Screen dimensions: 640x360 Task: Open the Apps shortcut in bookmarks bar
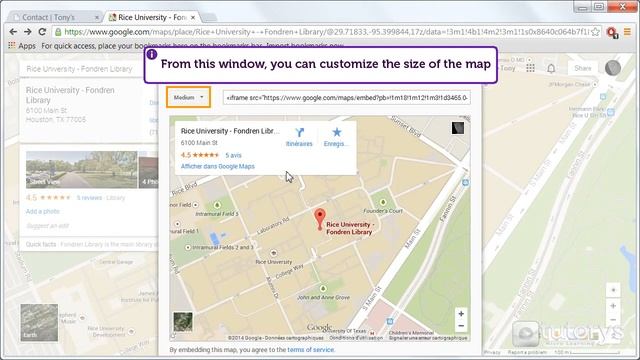[22, 46]
